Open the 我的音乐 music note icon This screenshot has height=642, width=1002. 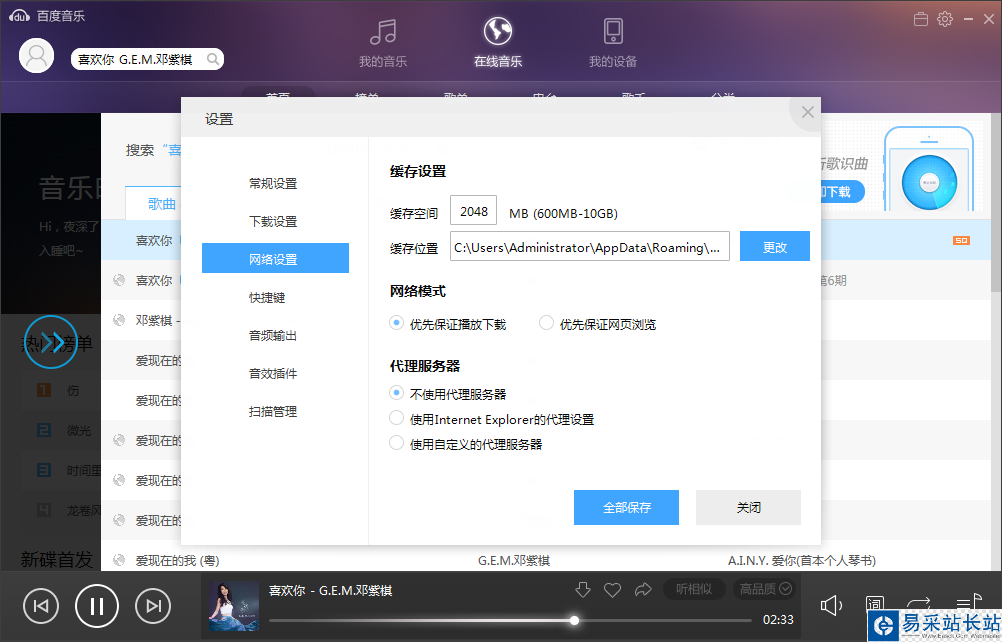(x=383, y=32)
